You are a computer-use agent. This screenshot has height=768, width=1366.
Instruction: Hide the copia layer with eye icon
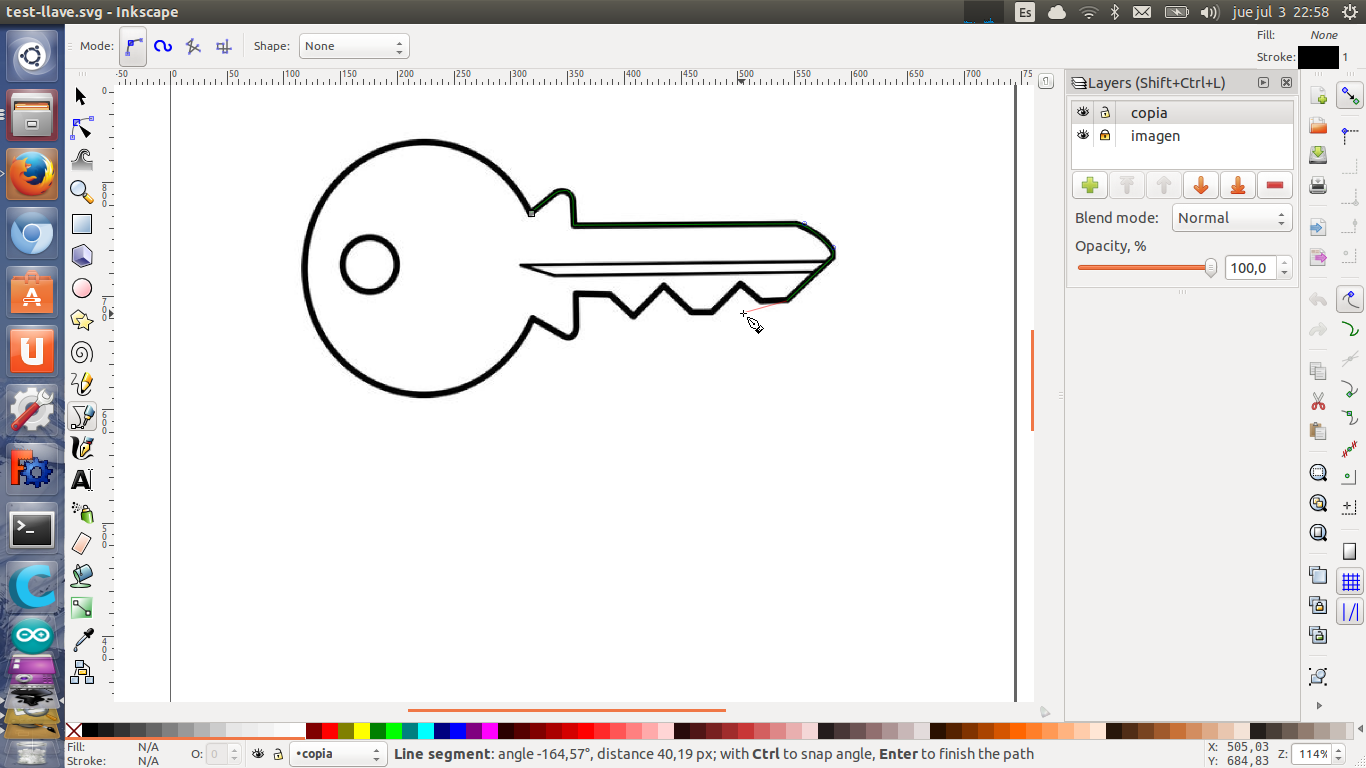[x=1083, y=112]
